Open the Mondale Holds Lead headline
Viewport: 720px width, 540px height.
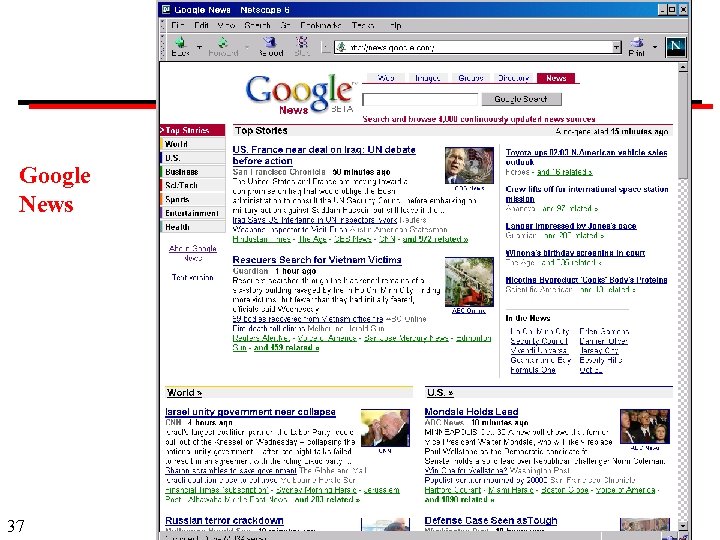[471, 412]
